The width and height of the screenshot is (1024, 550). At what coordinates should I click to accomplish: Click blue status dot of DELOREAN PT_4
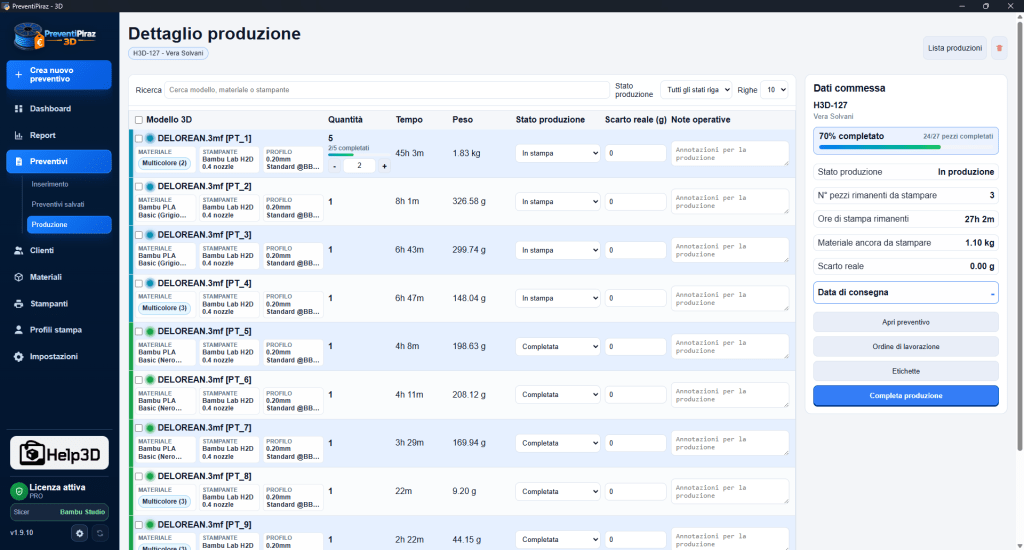click(150, 283)
